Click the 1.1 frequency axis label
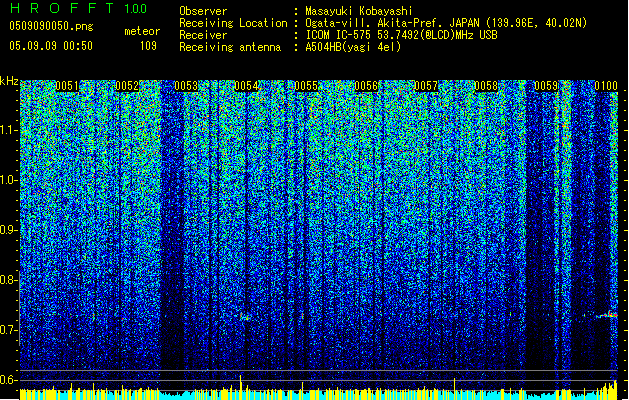Screen dimensions: 629x400 tap(9, 130)
